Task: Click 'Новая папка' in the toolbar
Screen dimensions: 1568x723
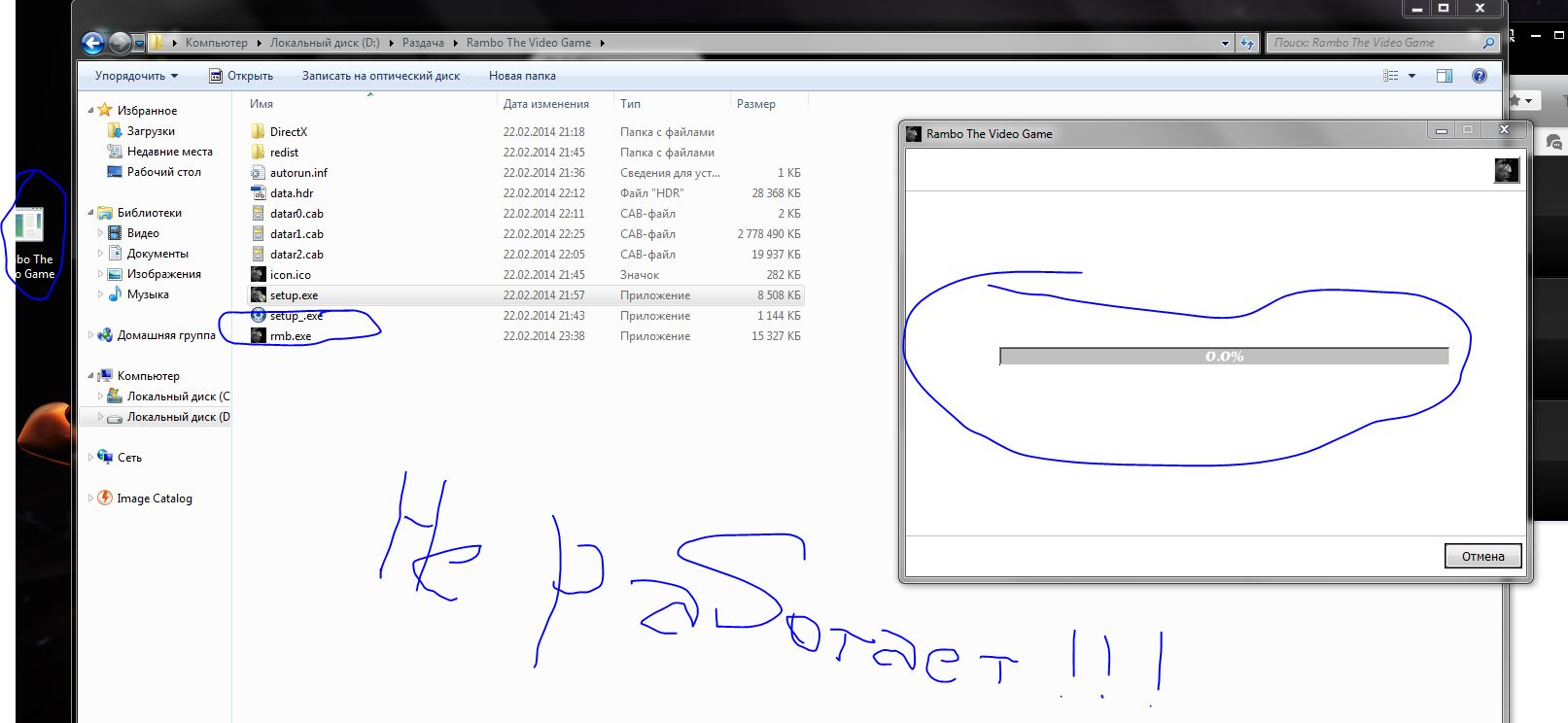Action: coord(522,76)
